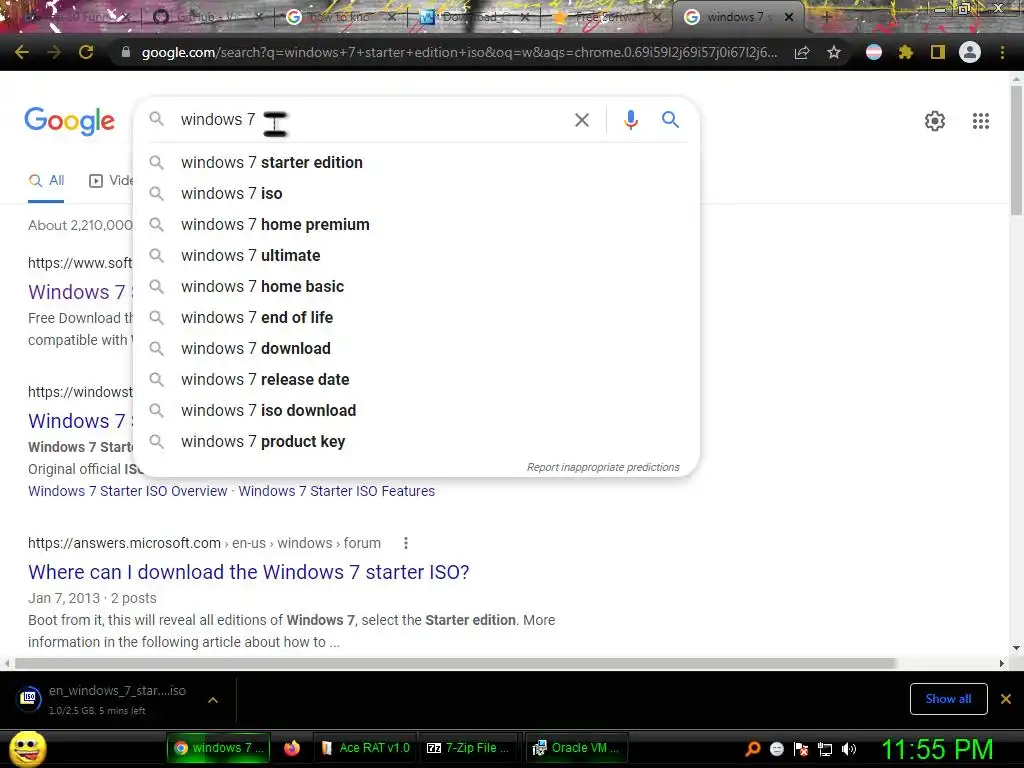Switch to the Download browser tab
This screenshot has height=768, width=1024.
475,18
